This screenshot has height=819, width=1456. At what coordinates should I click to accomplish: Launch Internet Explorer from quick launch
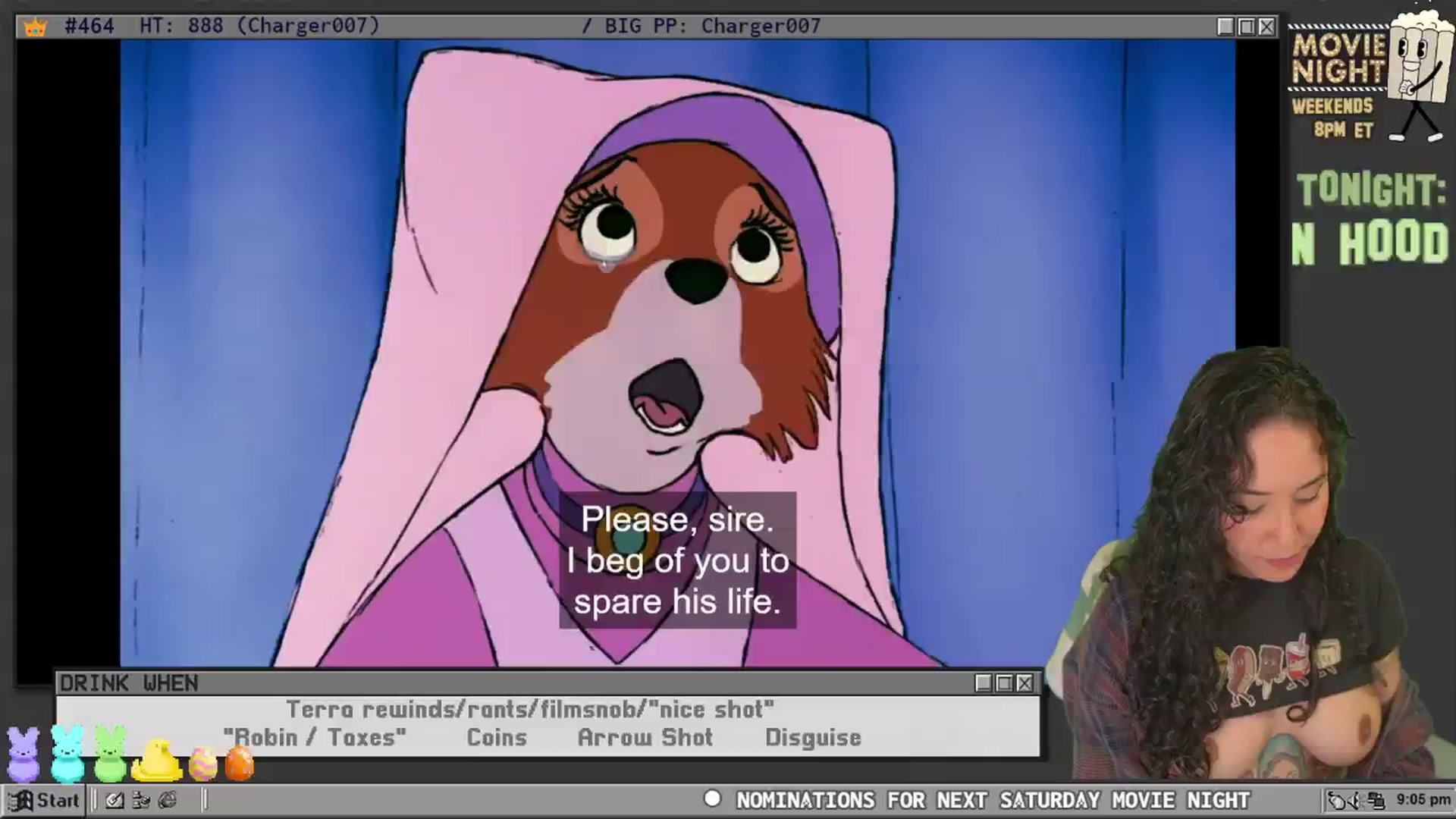(x=168, y=800)
